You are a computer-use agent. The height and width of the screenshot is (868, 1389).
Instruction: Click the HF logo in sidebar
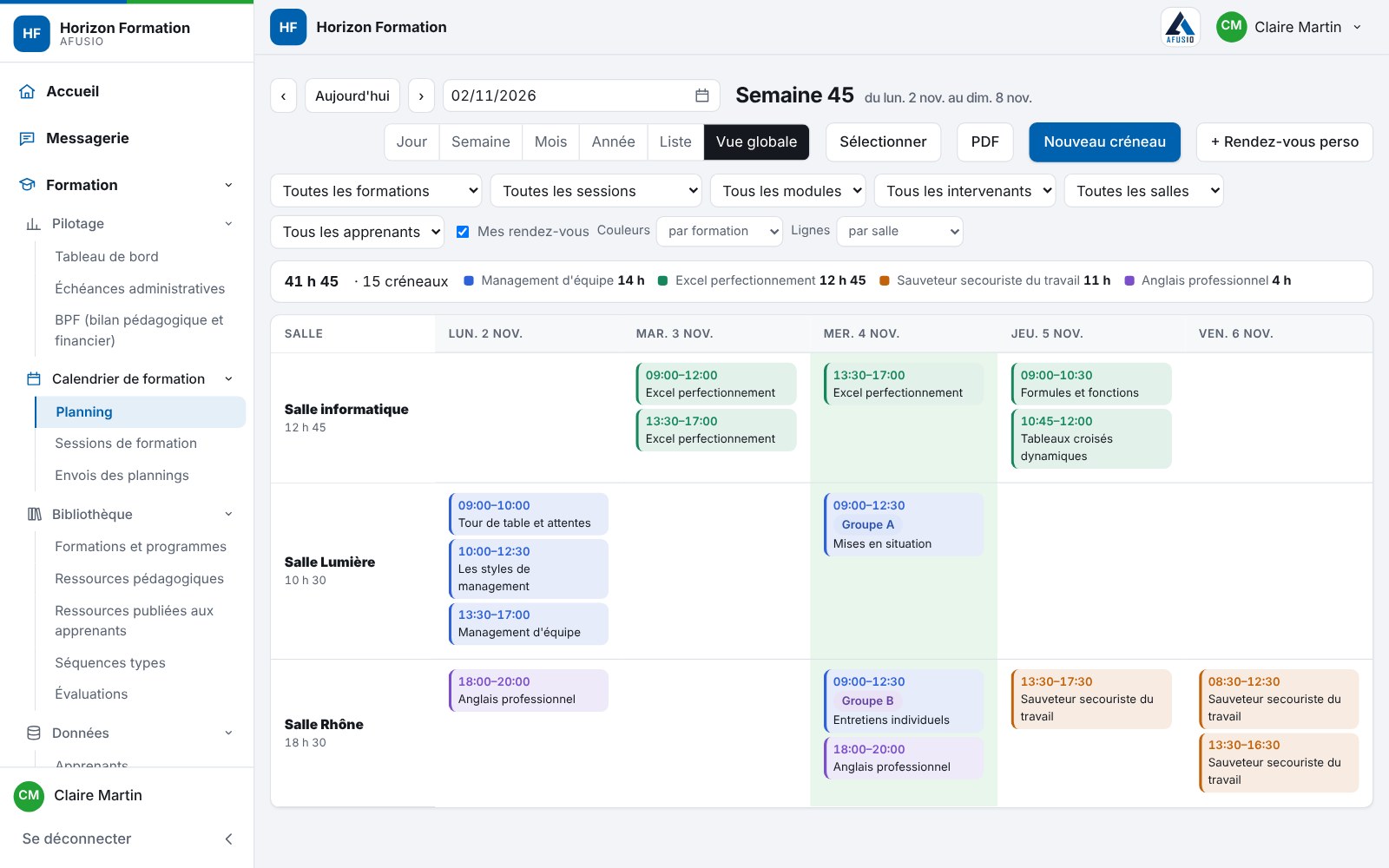click(x=32, y=34)
